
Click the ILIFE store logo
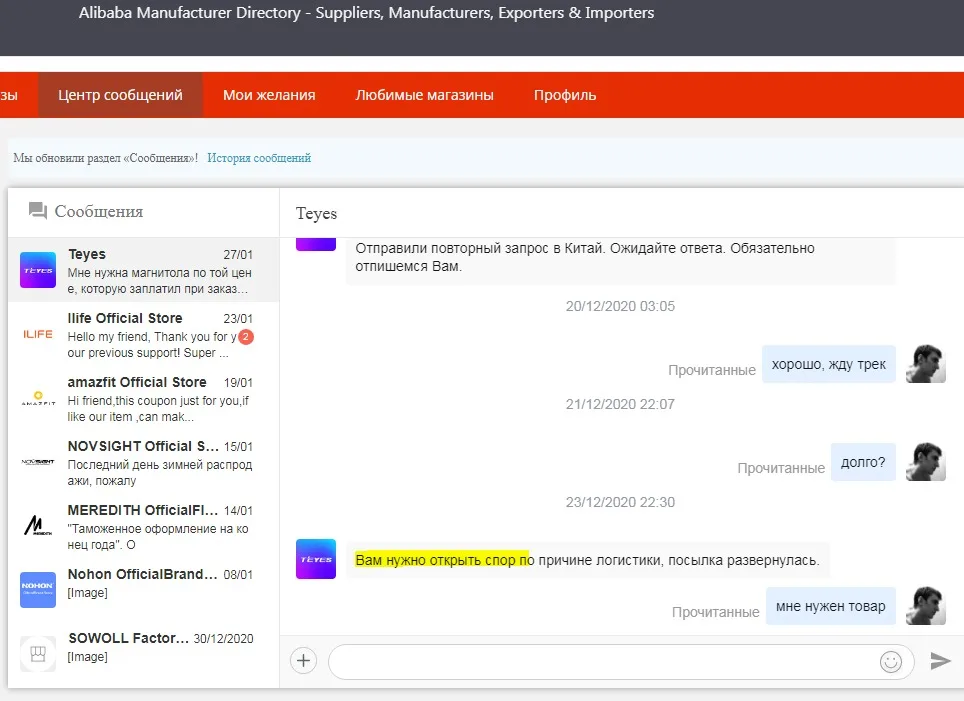[x=38, y=334]
